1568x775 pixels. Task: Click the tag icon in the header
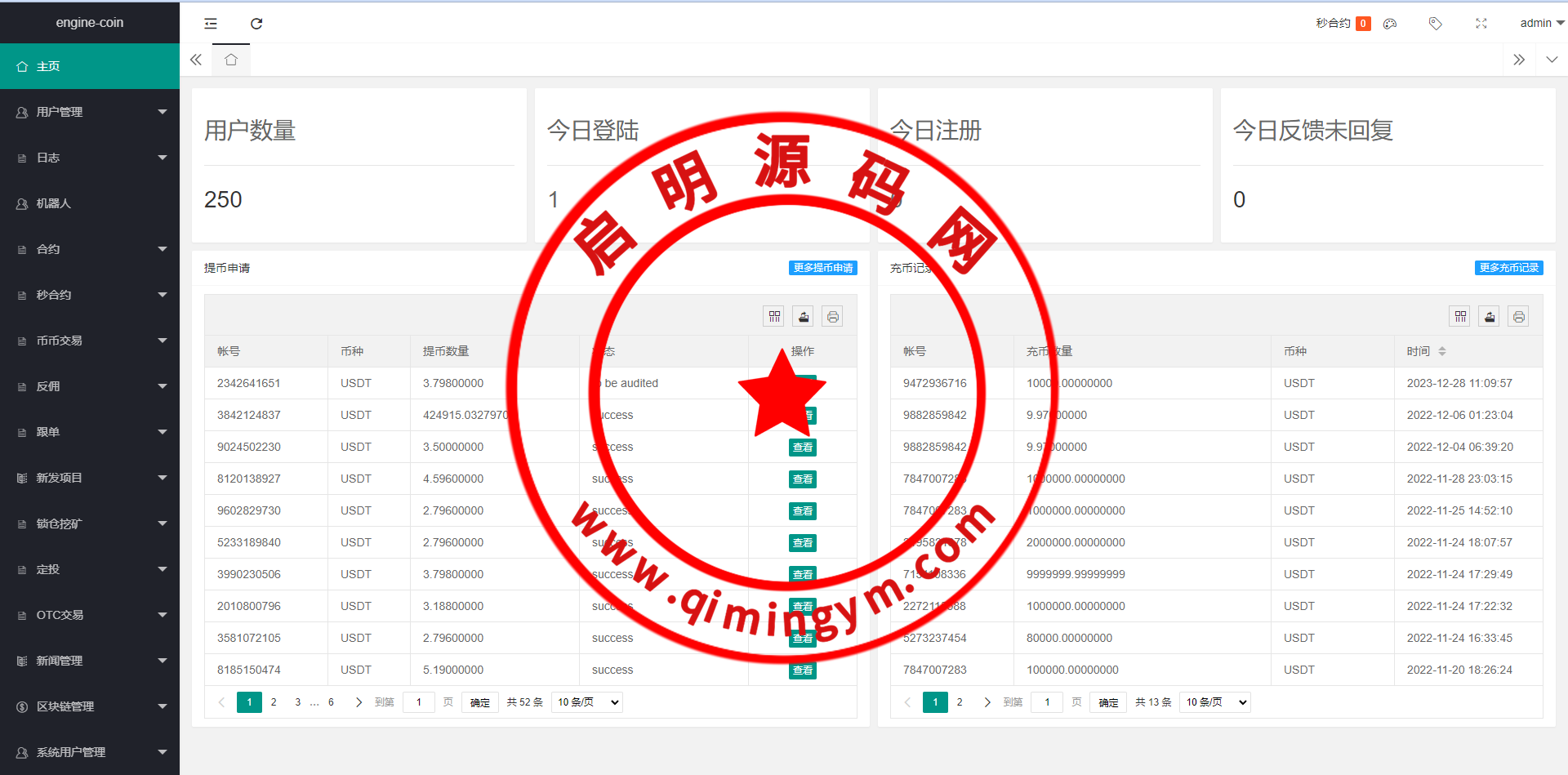[1435, 24]
